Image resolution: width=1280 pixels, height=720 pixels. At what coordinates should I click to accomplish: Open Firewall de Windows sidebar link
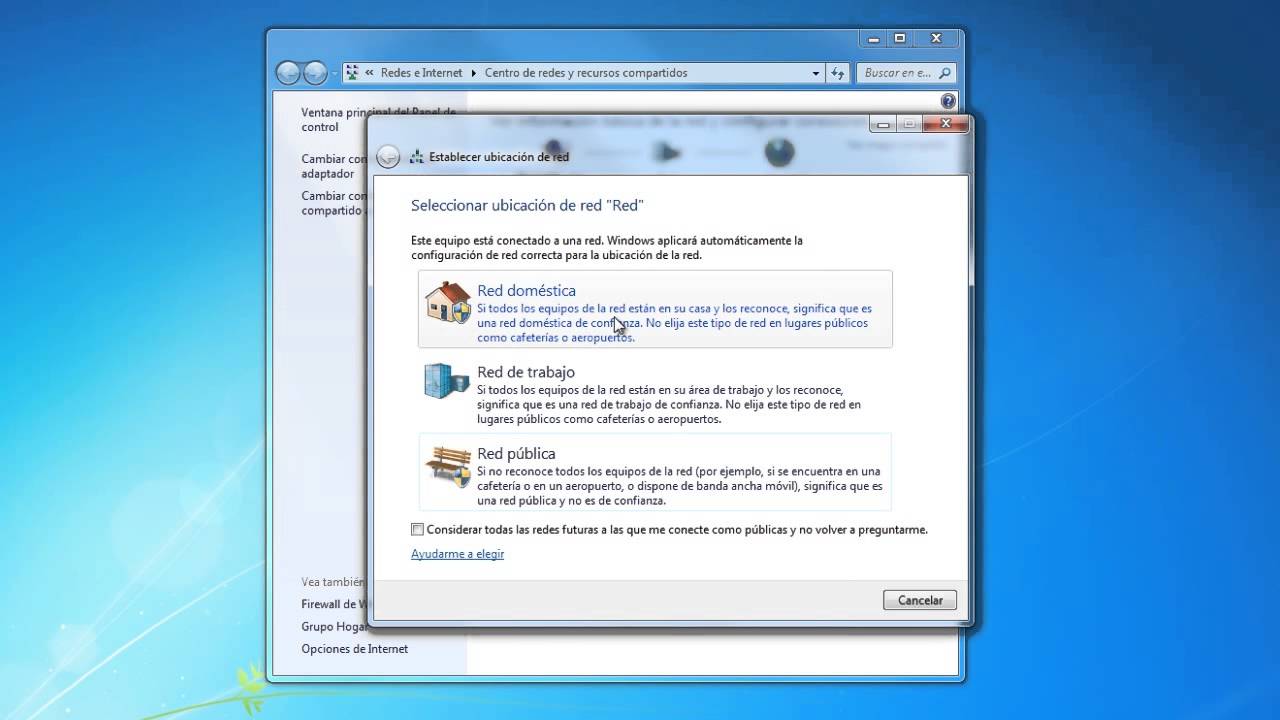click(x=335, y=604)
